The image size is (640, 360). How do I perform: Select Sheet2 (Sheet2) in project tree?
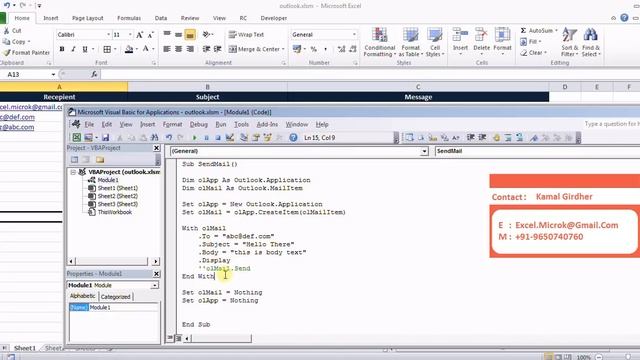(x=113, y=196)
